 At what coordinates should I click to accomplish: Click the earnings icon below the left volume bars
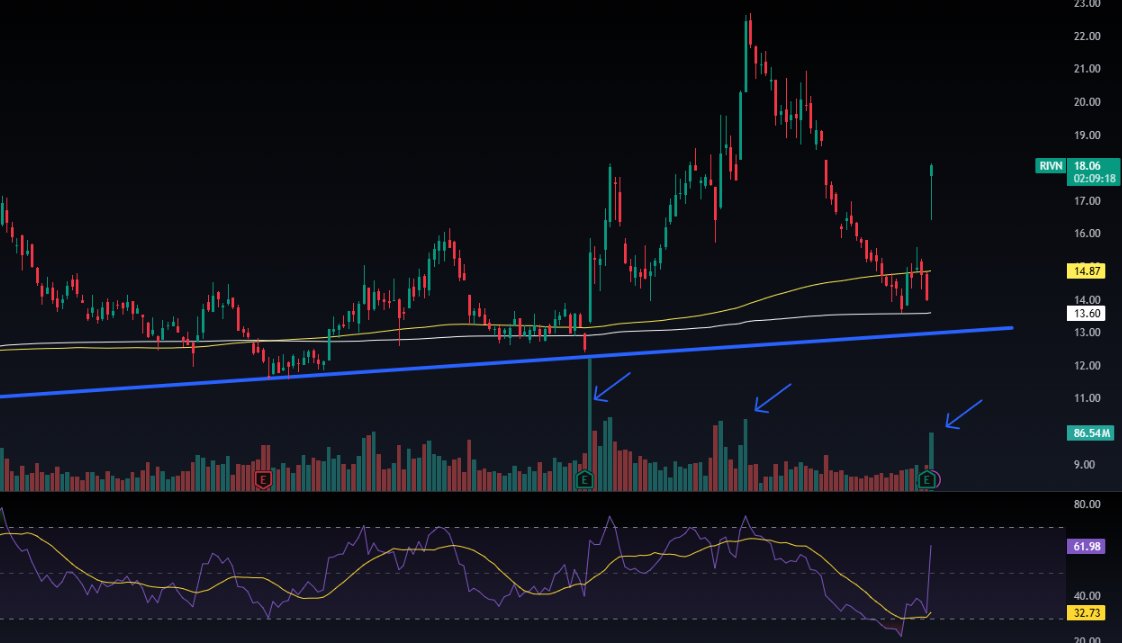pos(262,478)
